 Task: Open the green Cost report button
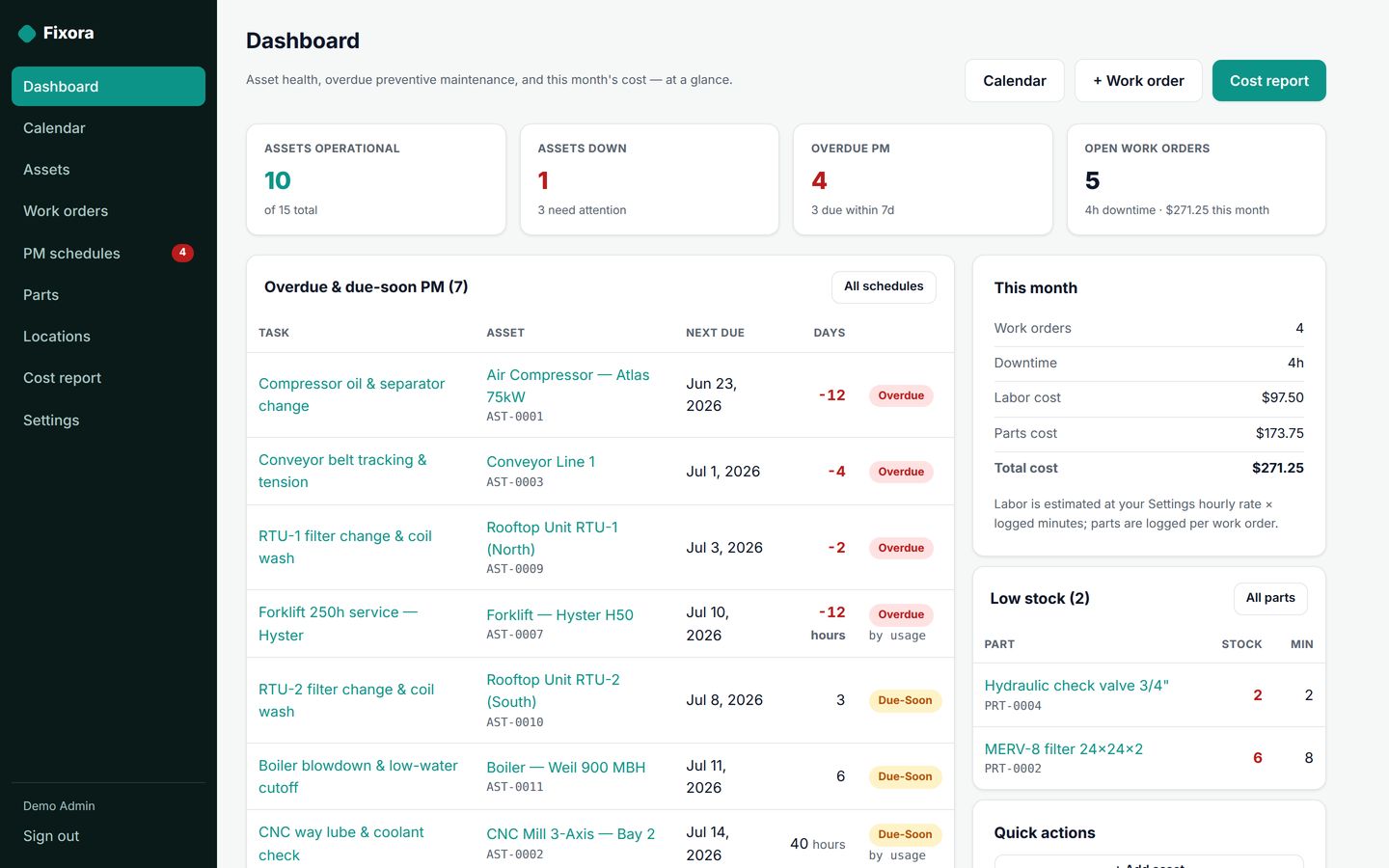click(1268, 81)
